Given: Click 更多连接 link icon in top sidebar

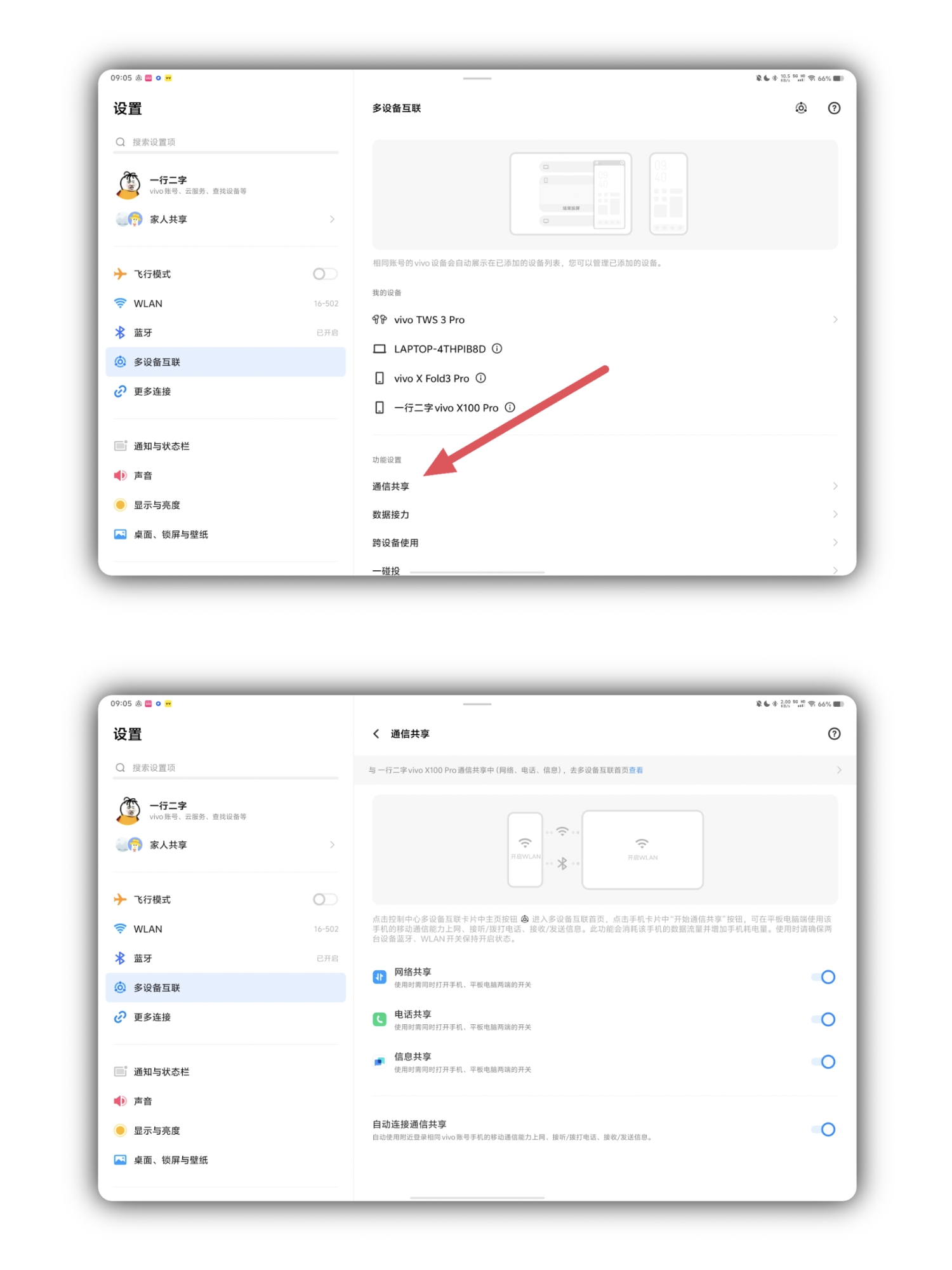Looking at the screenshot, I should [x=120, y=391].
